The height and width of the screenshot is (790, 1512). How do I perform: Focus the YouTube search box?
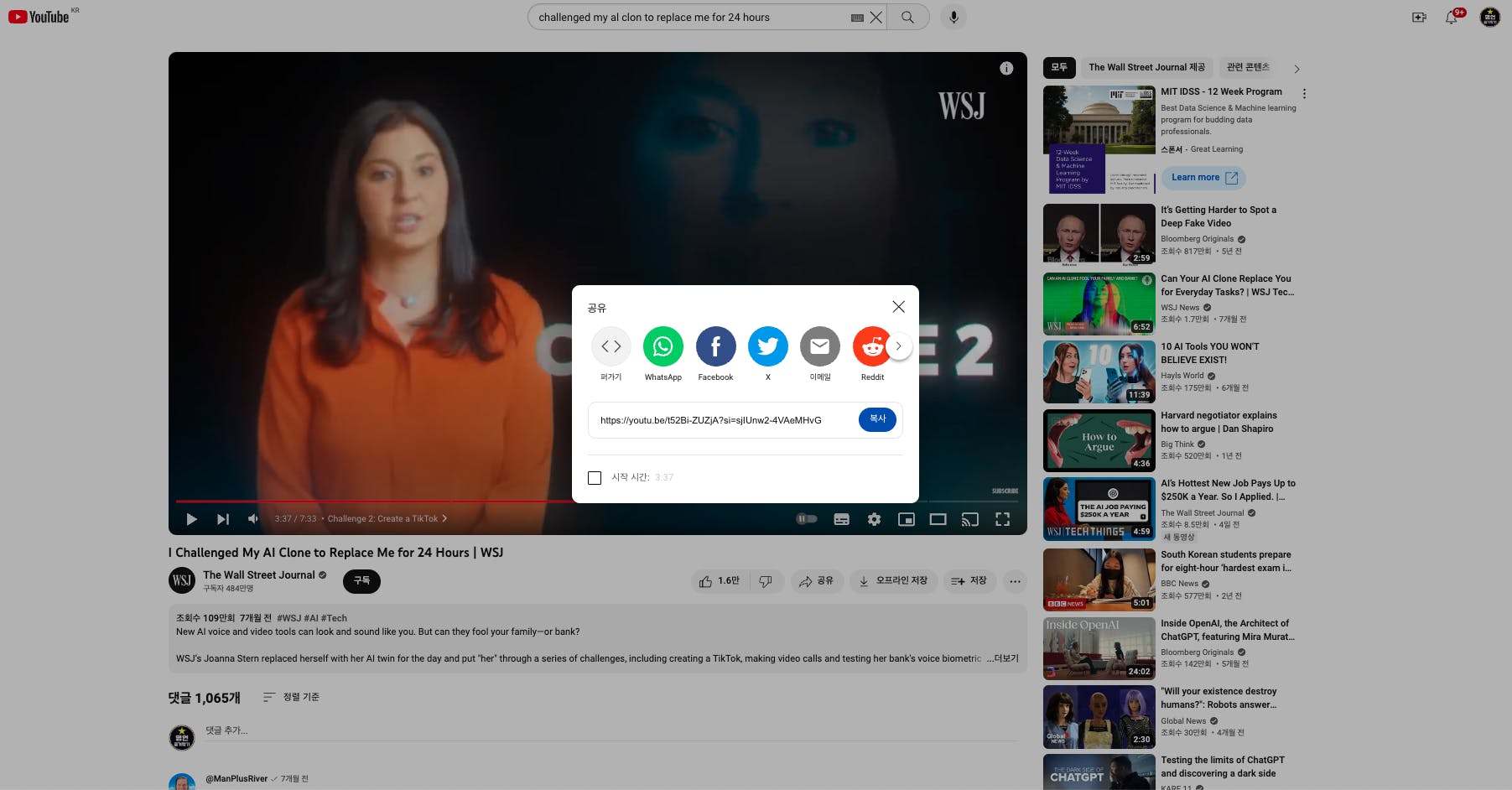pos(693,17)
